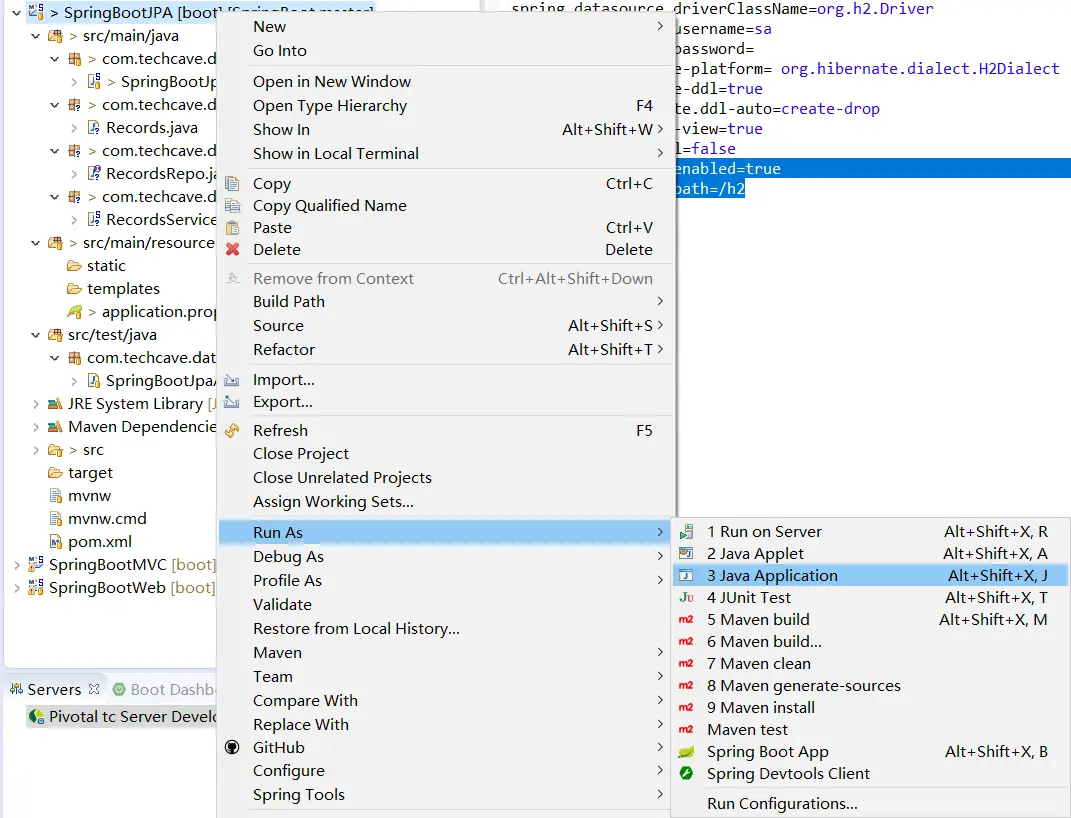This screenshot has width=1071, height=818.
Task: Expand the Maven Dependencies node
Action: click(36, 427)
